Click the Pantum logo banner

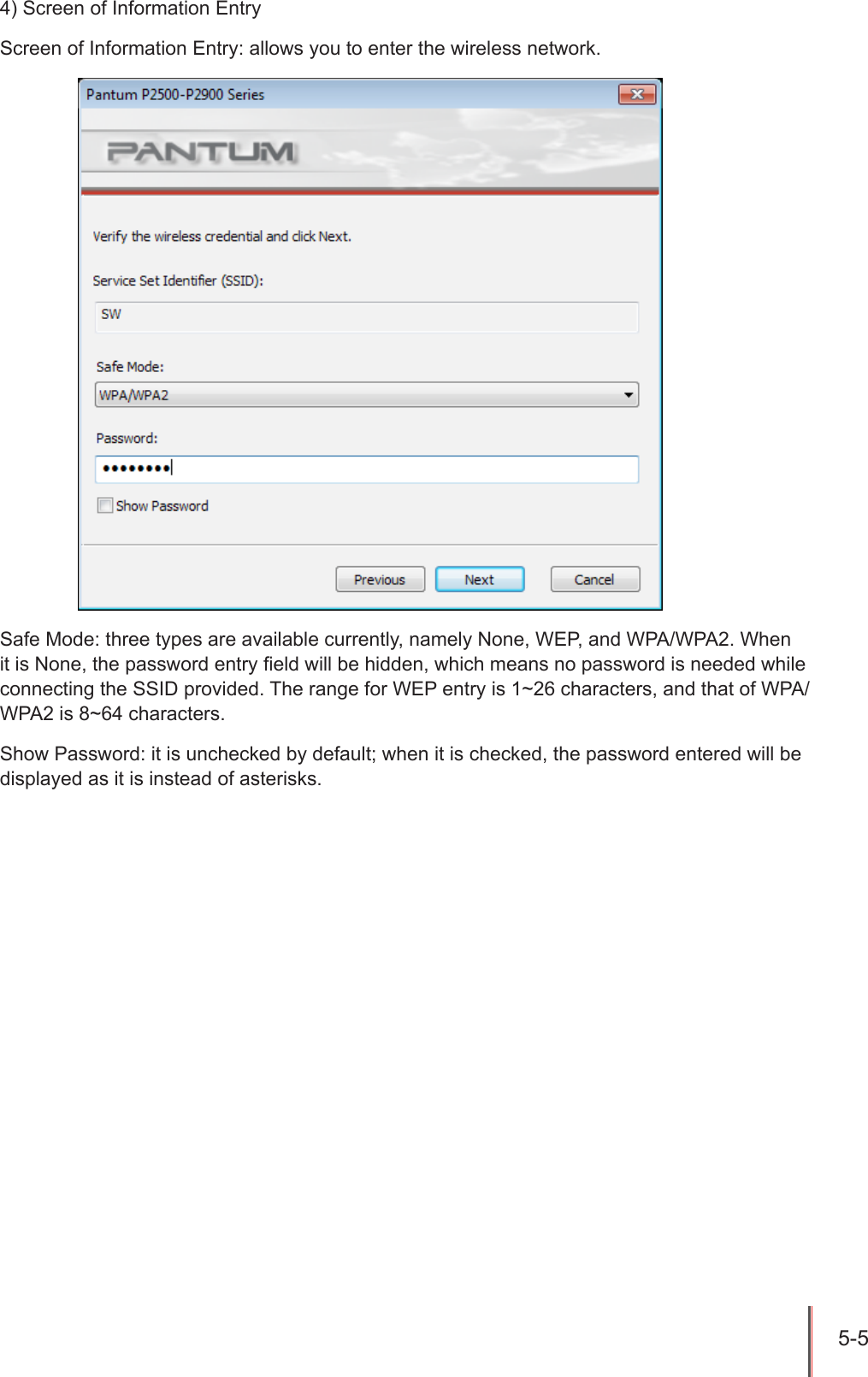pyautogui.click(x=202, y=152)
